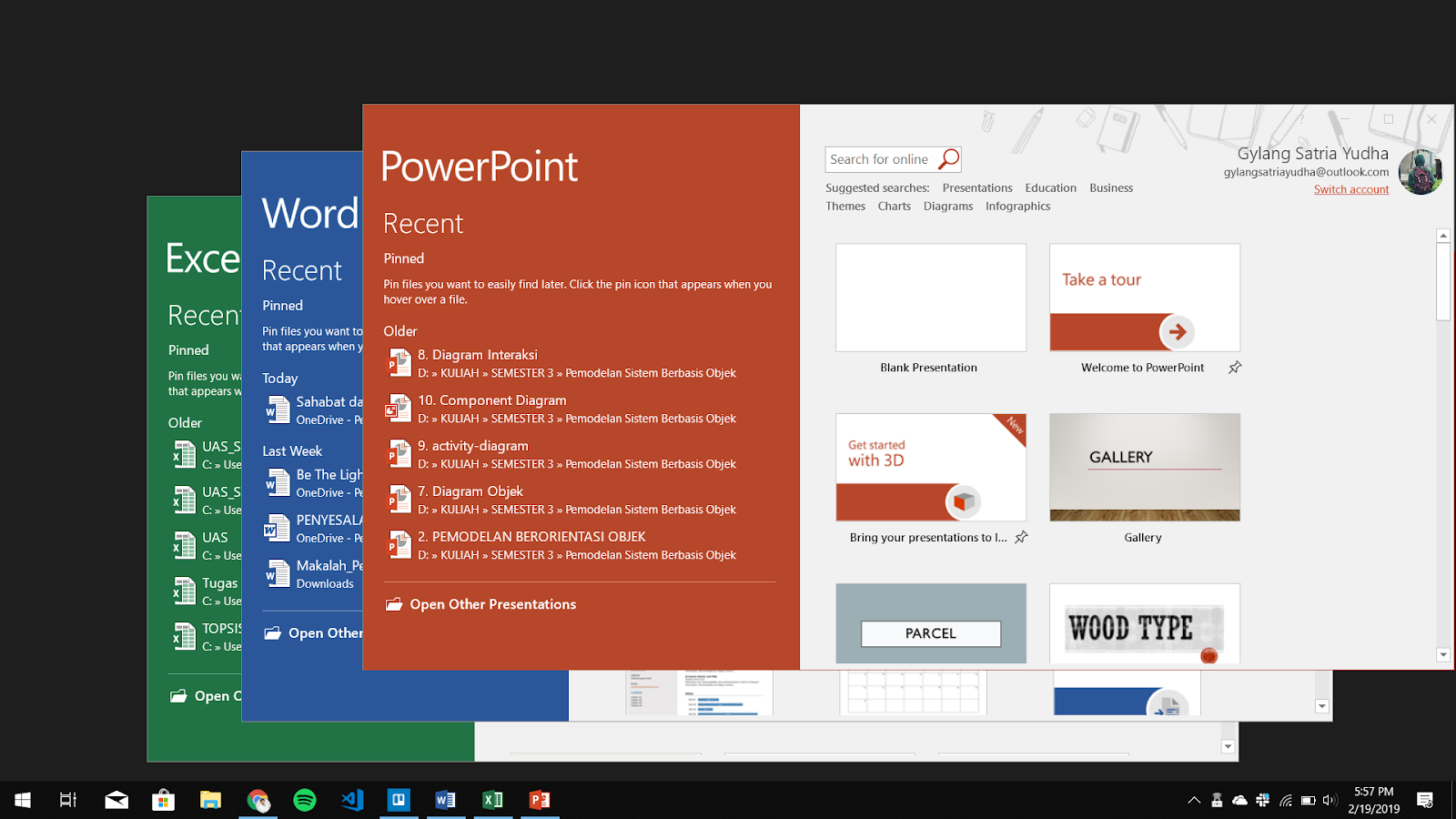This screenshot has width=1456, height=819.
Task: Select the Take a tour template
Action: pyautogui.click(x=1145, y=298)
